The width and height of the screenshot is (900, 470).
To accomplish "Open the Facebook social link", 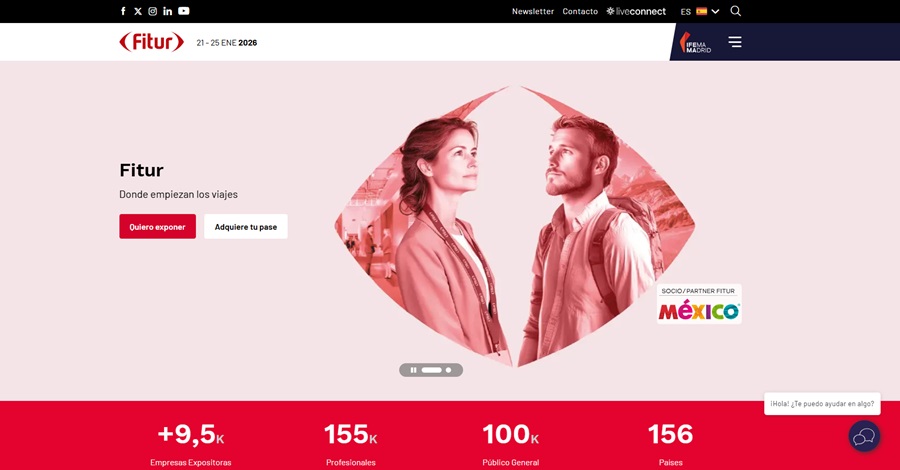I will point(123,11).
